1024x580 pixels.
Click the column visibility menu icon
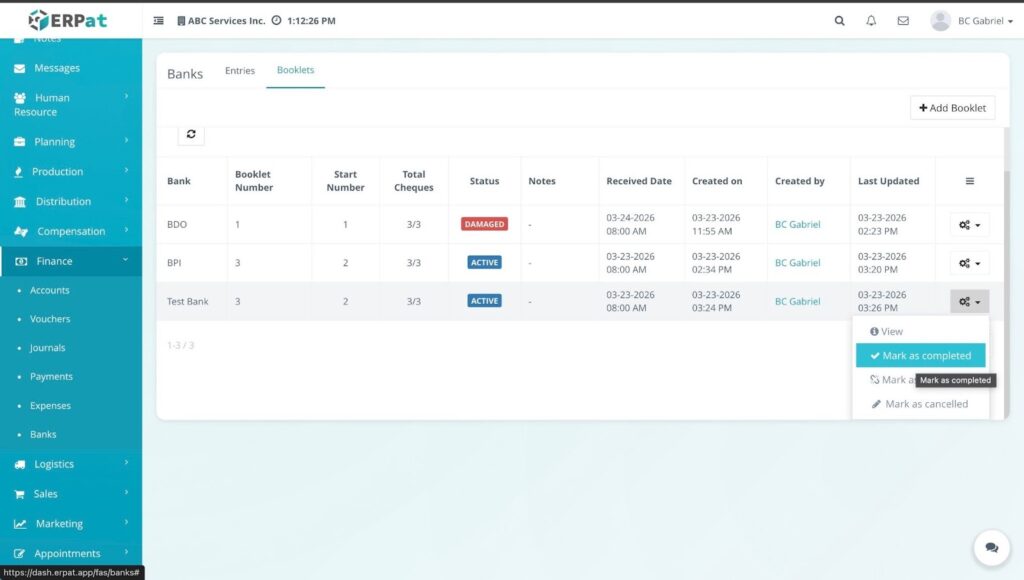[x=969, y=181]
